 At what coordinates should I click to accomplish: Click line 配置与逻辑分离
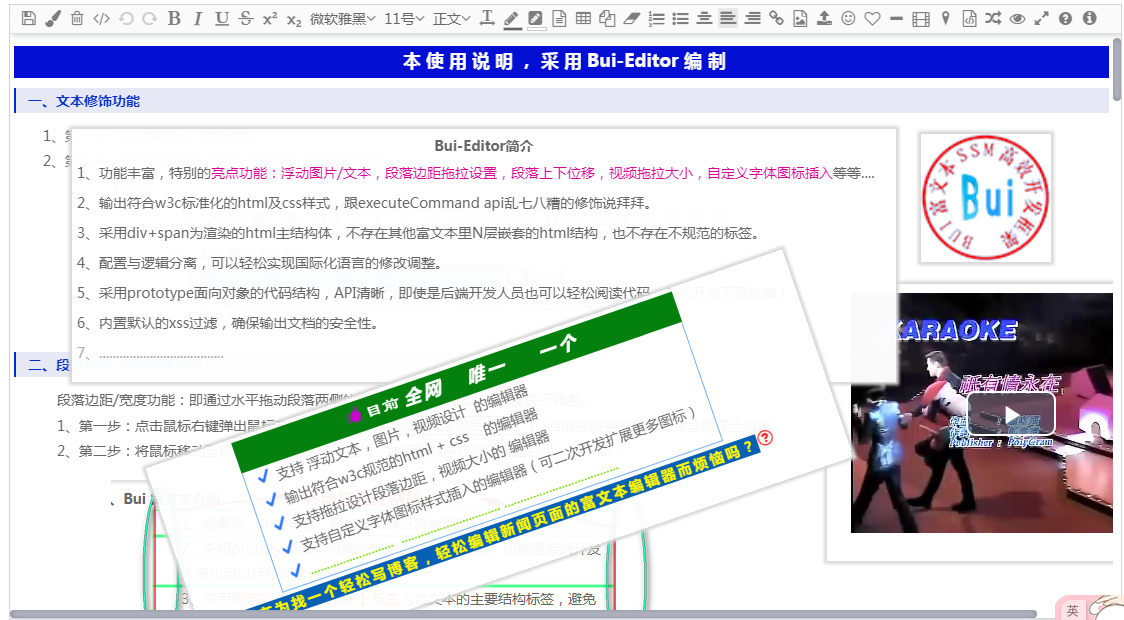[x=259, y=263]
